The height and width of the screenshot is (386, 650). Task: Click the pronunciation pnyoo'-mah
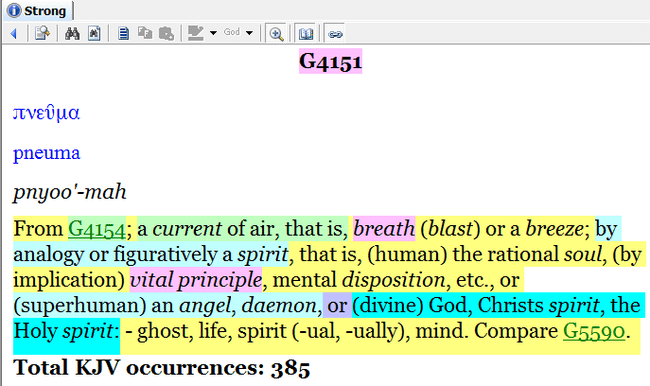70,192
